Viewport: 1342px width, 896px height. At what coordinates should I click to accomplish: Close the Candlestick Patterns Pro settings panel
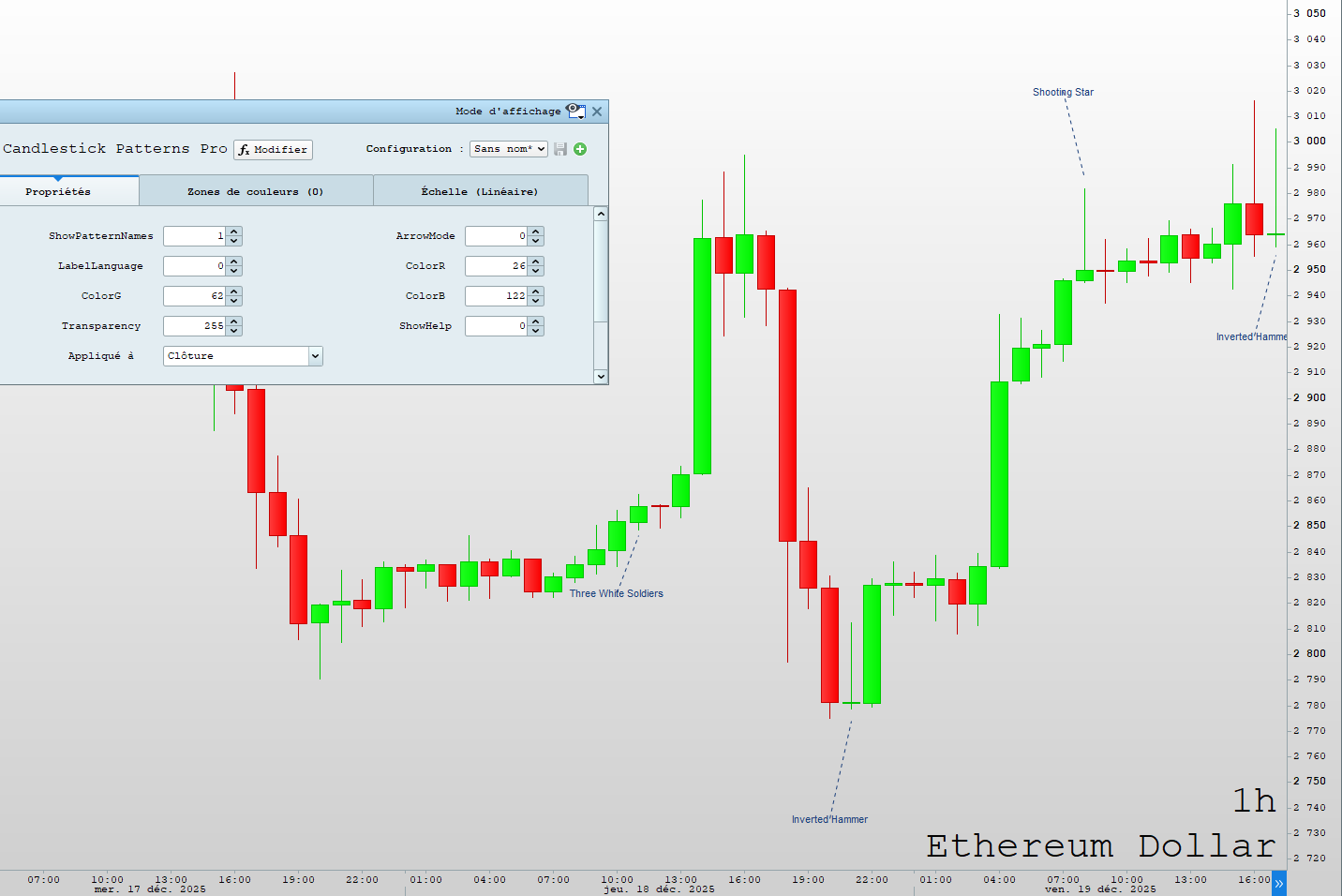coord(597,112)
